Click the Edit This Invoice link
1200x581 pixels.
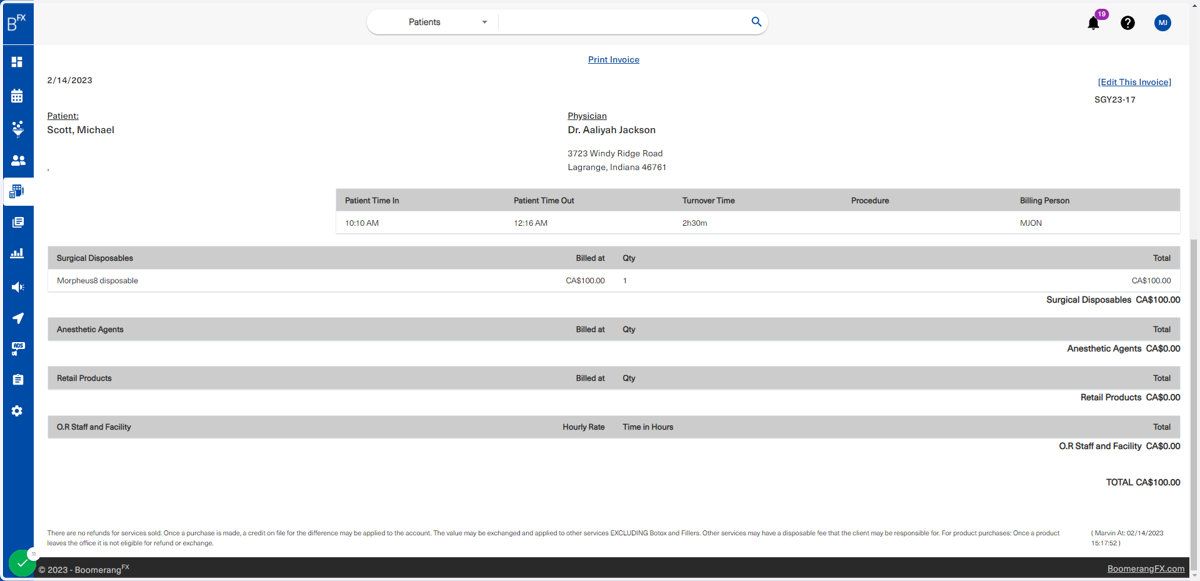[x=1134, y=82]
